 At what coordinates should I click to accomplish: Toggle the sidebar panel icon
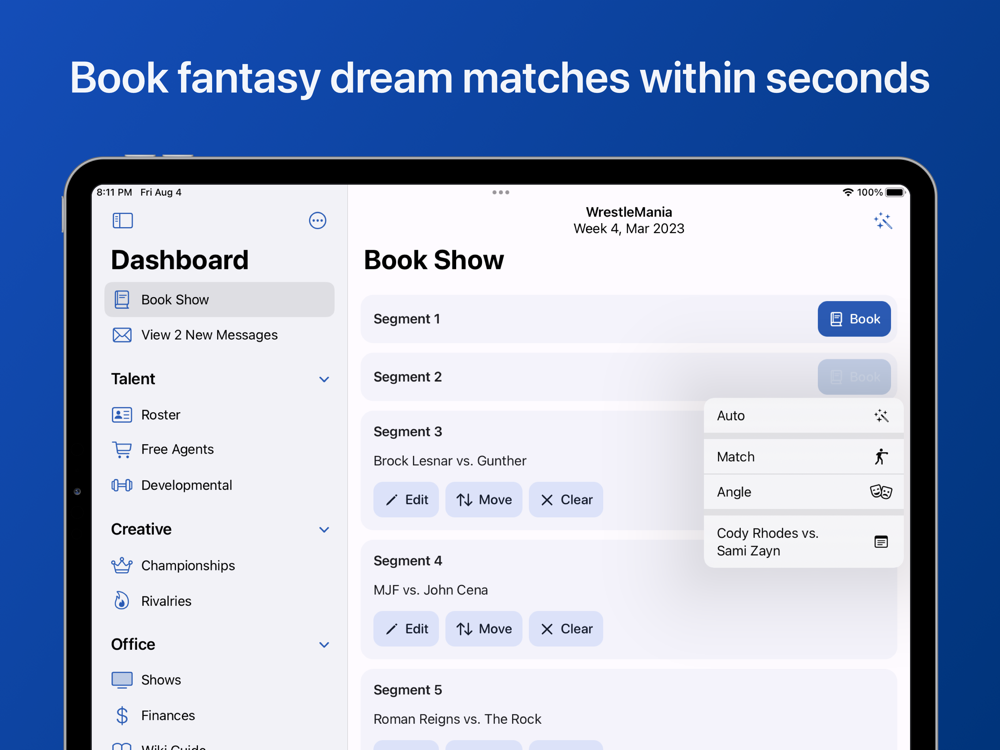coord(122,221)
